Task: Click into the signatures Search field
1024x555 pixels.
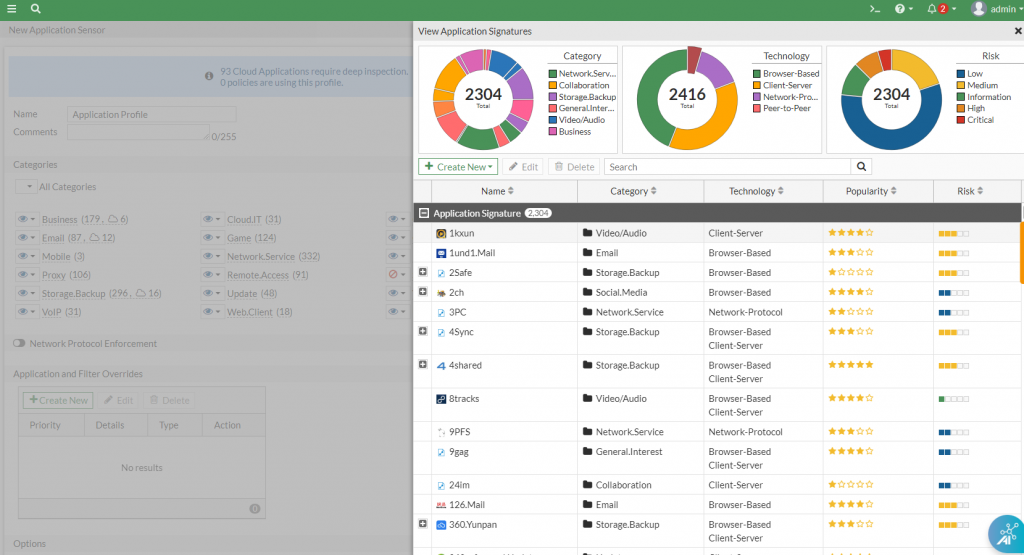Action: pos(727,167)
